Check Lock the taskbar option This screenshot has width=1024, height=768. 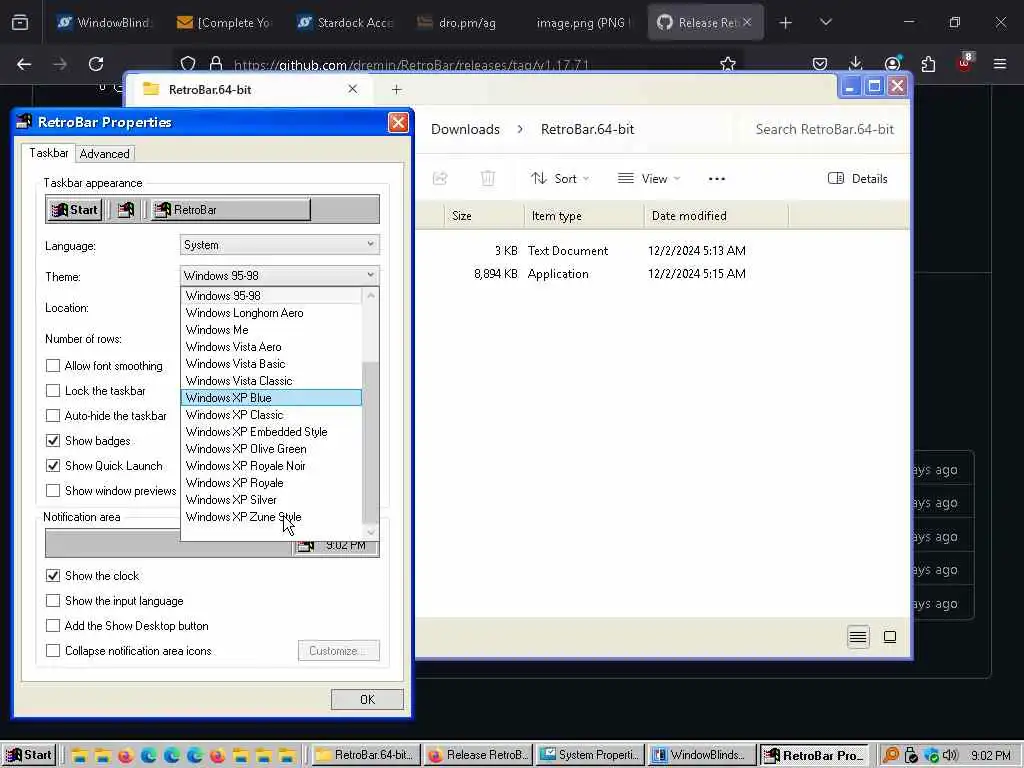[x=53, y=391]
